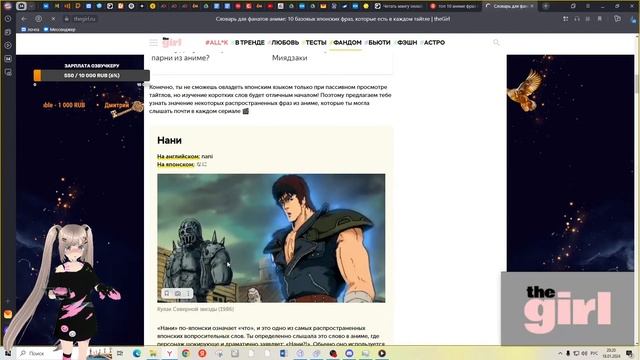
Task: Stop page loading with the X button
Action: 53,19
